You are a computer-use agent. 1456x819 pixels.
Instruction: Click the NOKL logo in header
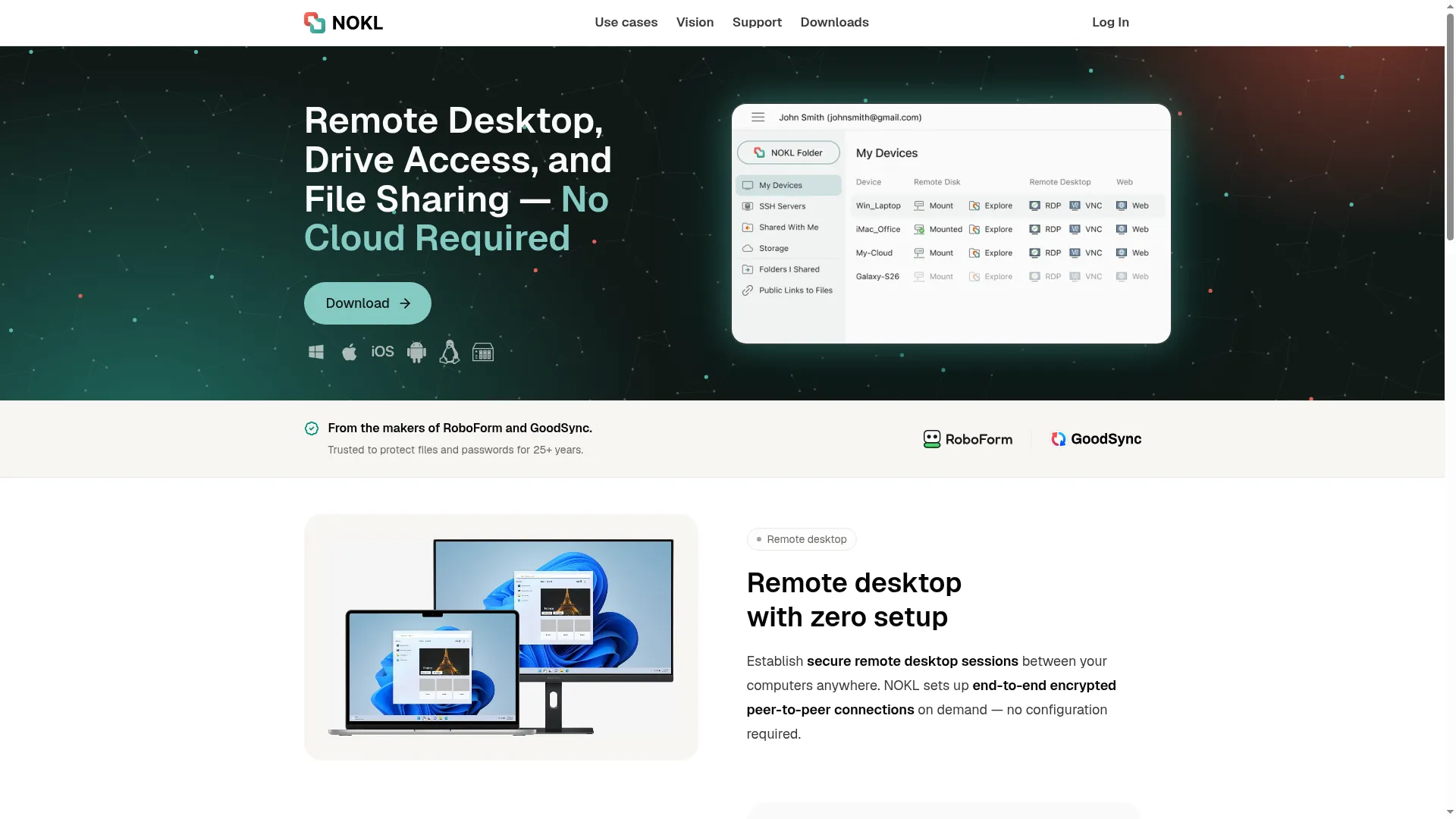pos(344,23)
